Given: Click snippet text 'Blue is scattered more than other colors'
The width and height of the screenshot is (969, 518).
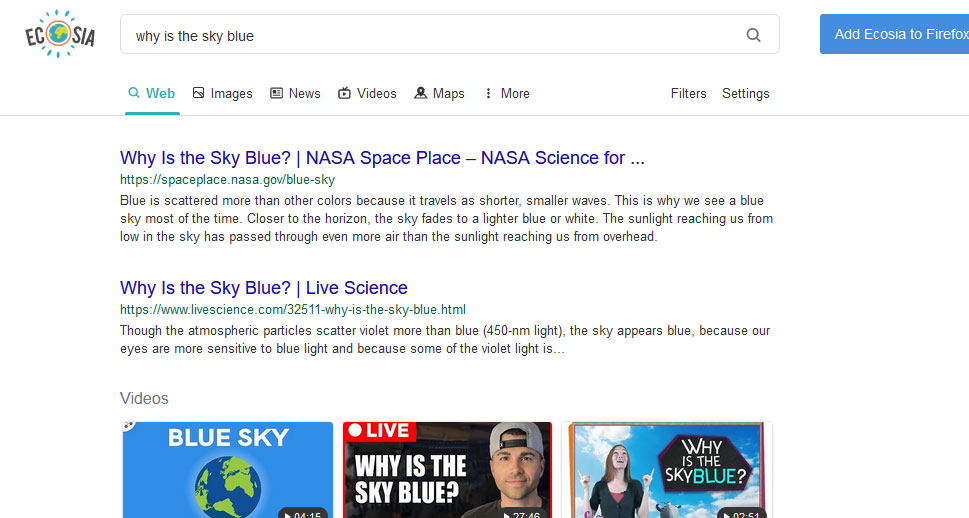Looking at the screenshot, I should [x=237, y=201].
